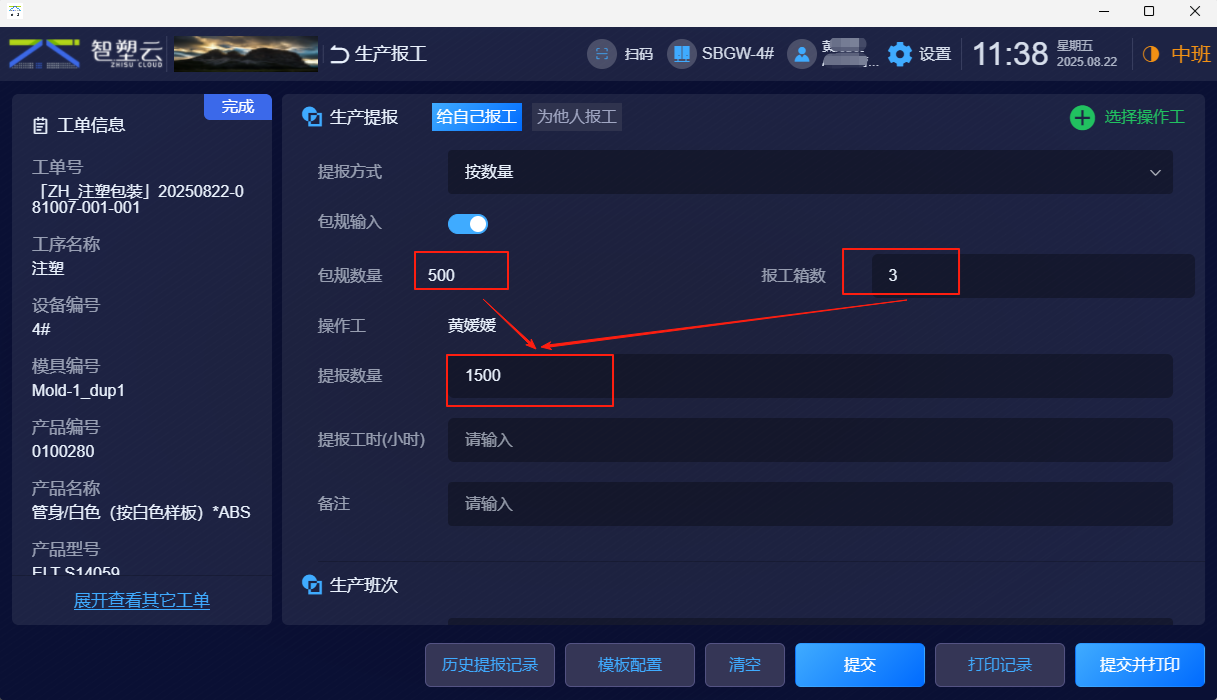Click the back arrow beside 生产报工
This screenshot has width=1217, height=700.
(340, 54)
